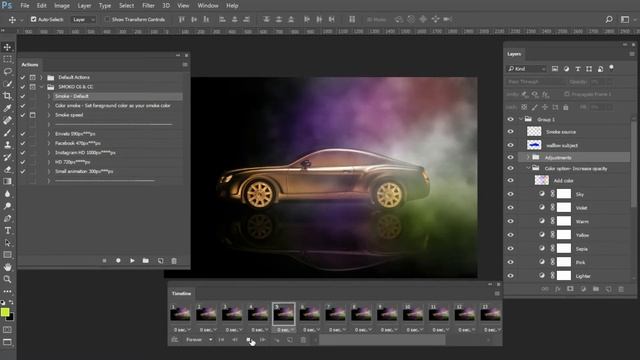This screenshot has width=640, height=360.
Task: Click the Add layer style fx icon
Action: click(x=558, y=289)
